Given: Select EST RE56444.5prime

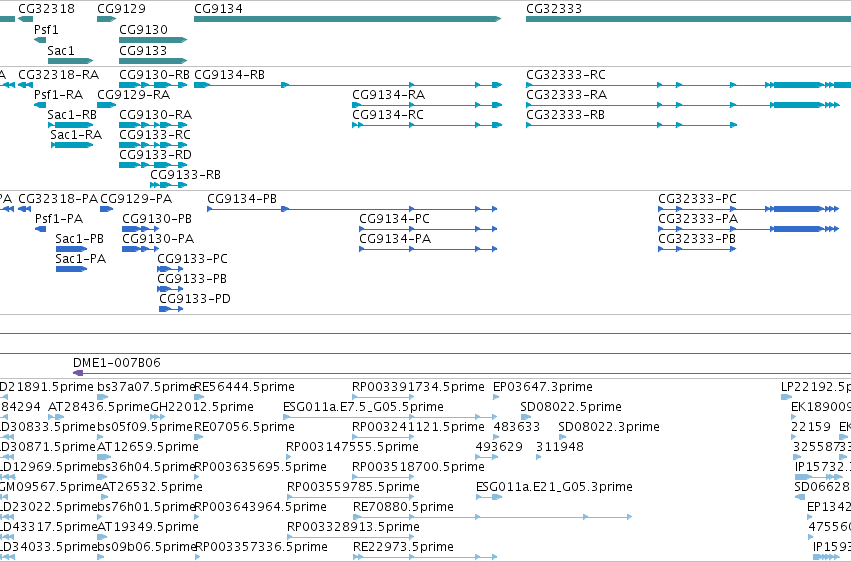Looking at the screenshot, I should 244,387.
